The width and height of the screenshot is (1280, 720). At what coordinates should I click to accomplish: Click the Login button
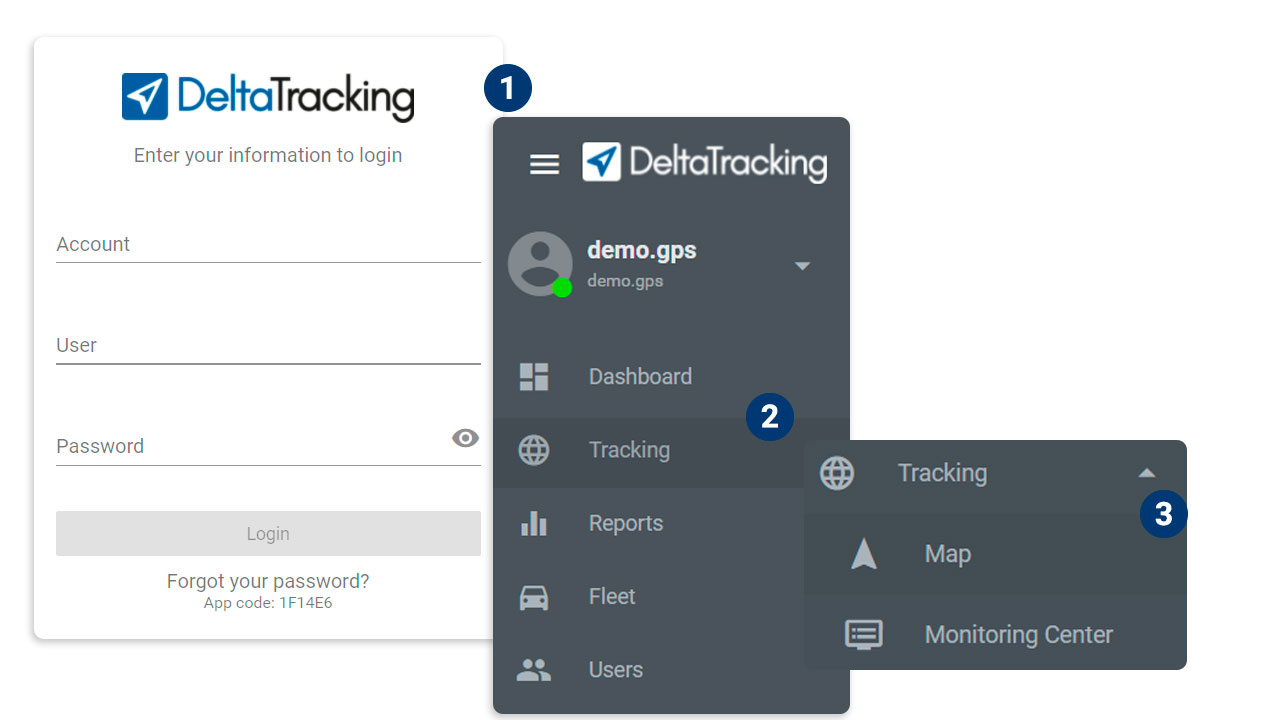[x=267, y=533]
